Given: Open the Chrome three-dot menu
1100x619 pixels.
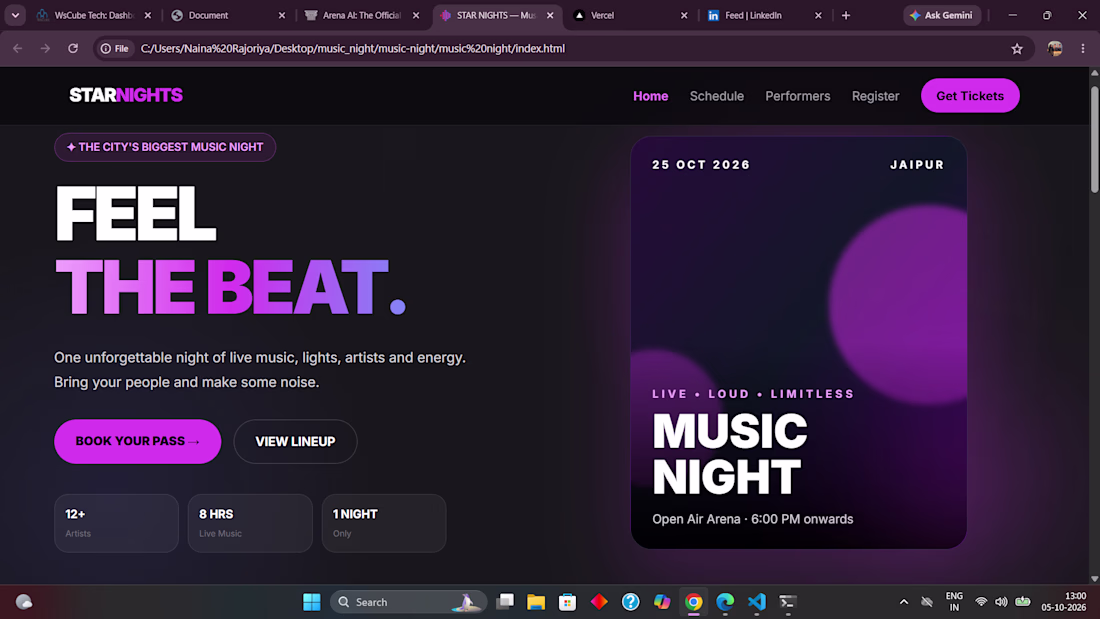Looking at the screenshot, I should 1082,48.
